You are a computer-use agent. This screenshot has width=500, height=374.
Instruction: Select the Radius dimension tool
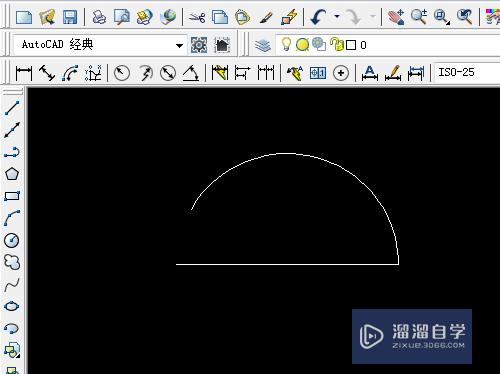pos(122,73)
